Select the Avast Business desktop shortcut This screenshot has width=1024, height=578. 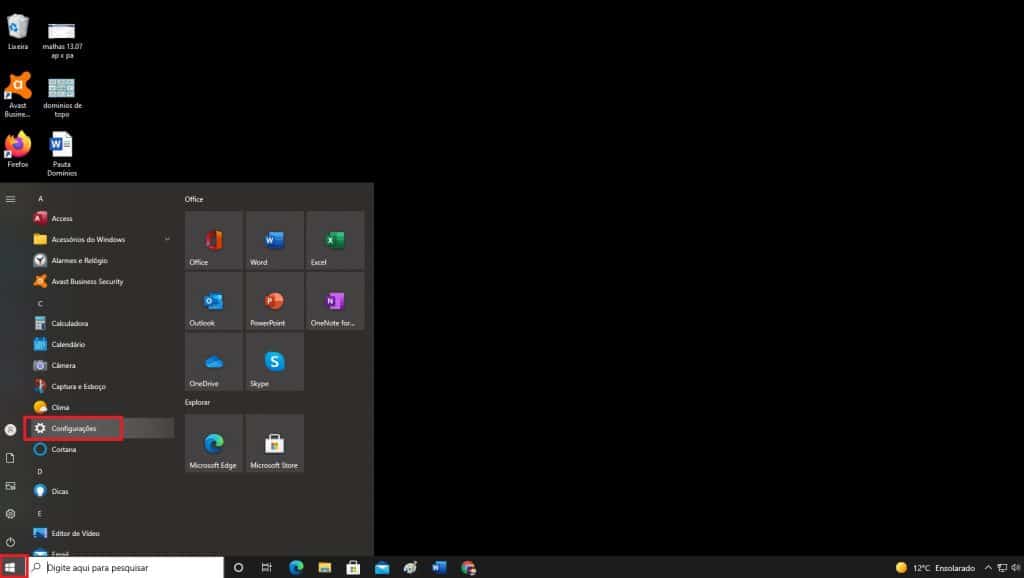pyautogui.click(x=18, y=95)
